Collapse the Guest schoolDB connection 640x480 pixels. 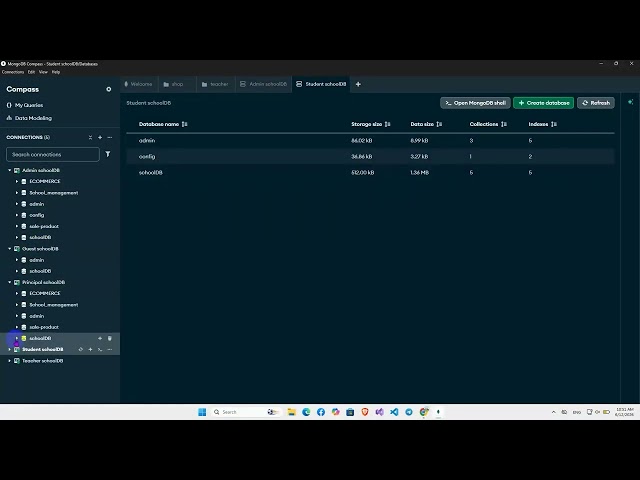(x=9, y=249)
